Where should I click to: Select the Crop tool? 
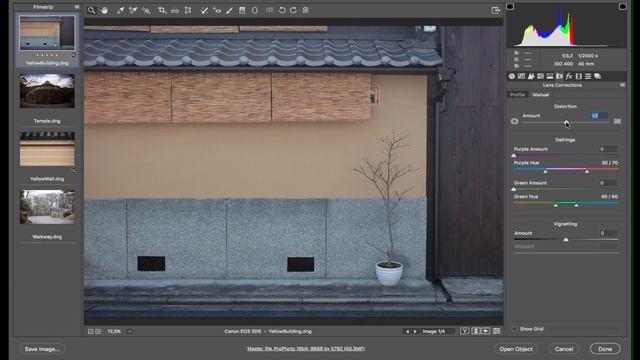(162, 10)
